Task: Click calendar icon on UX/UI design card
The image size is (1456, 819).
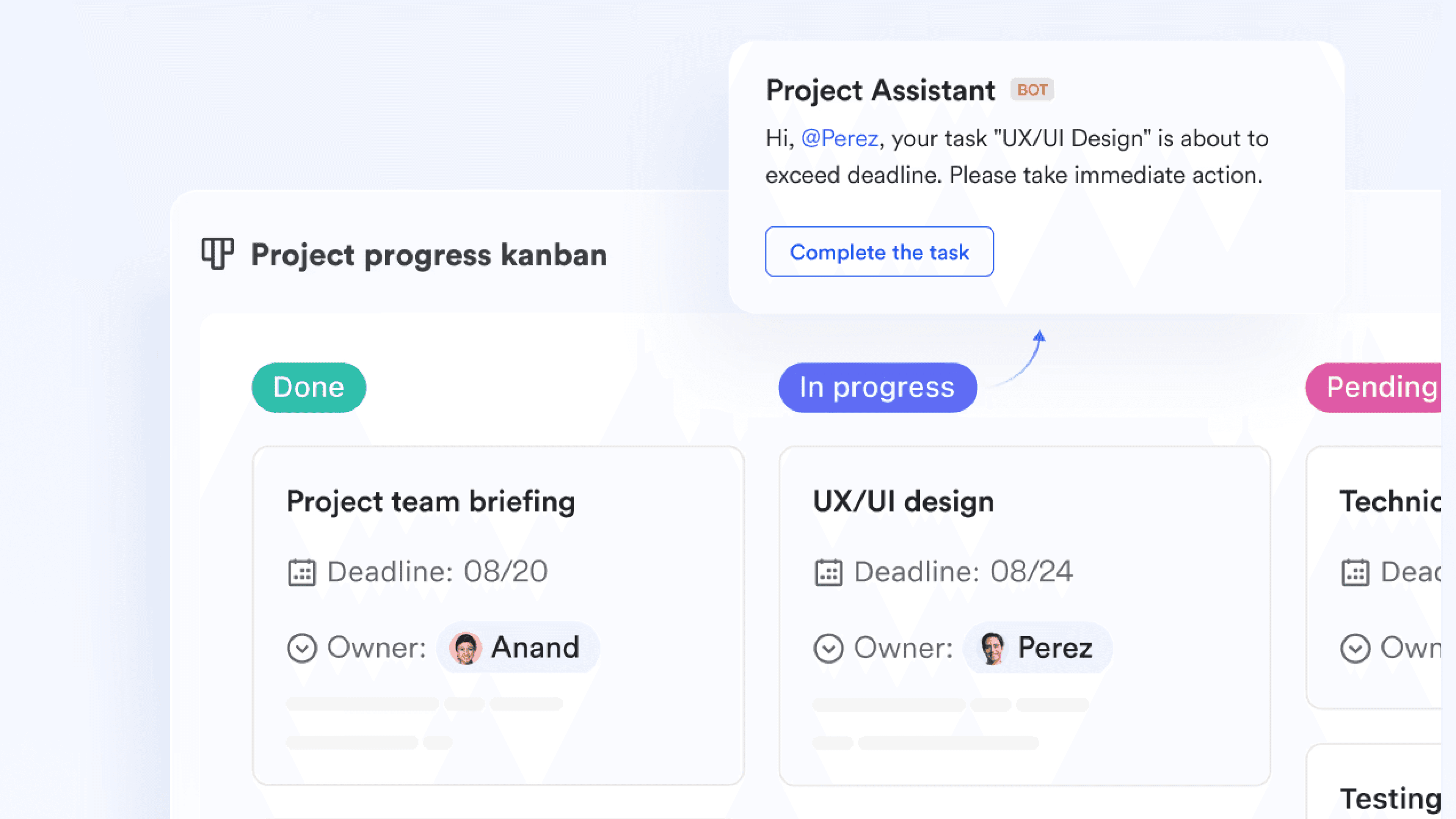Action: (x=828, y=572)
